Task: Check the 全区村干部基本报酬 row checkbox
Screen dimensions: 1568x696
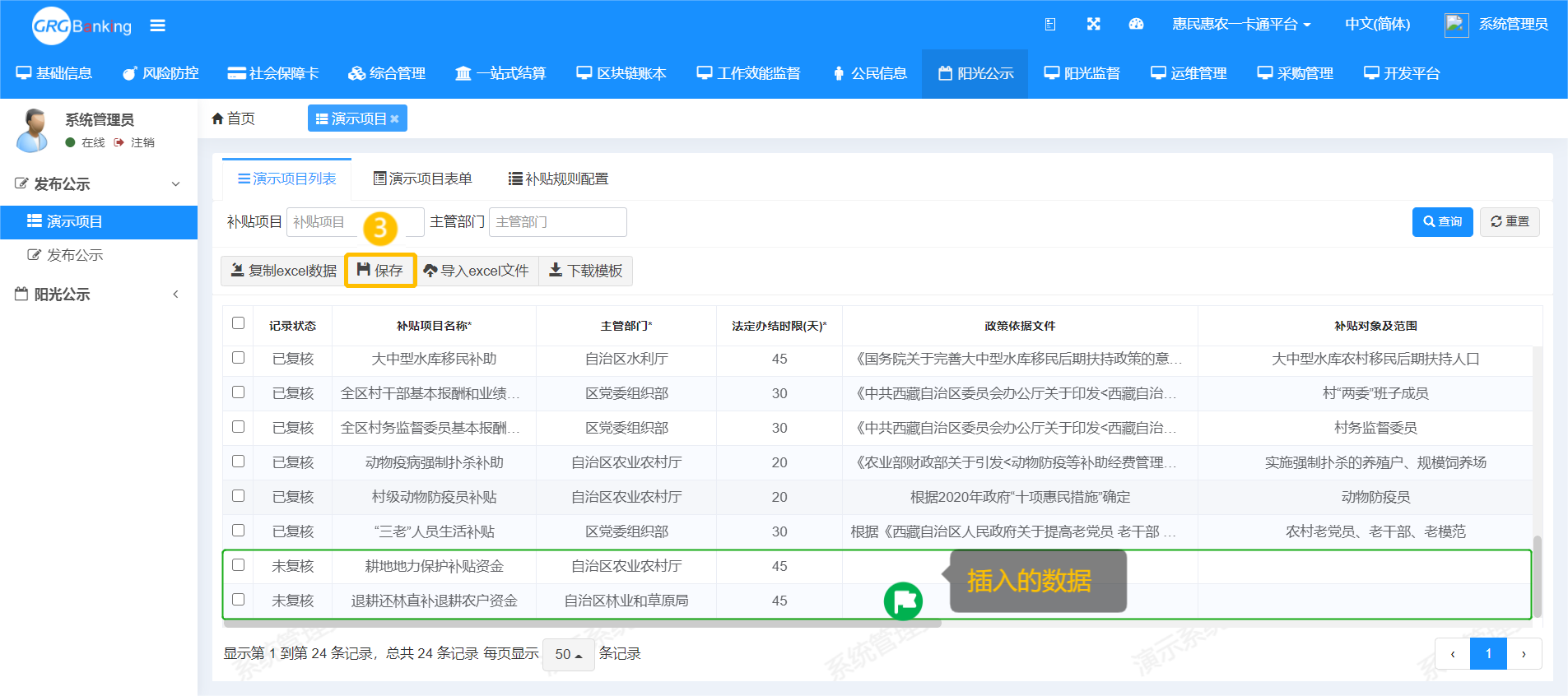Action: 239,392
